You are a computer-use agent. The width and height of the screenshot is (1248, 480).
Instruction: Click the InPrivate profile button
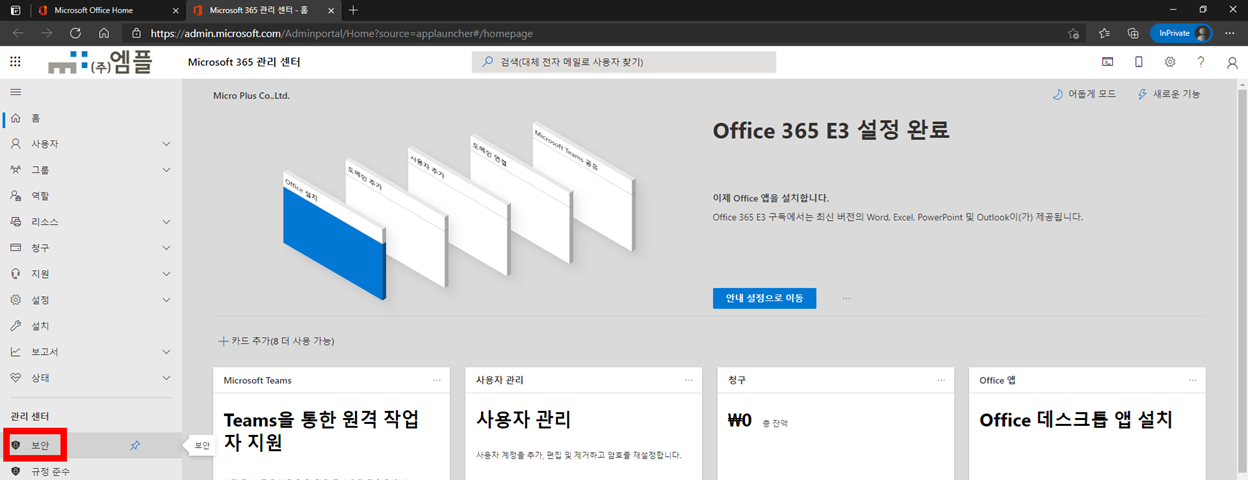point(1181,33)
